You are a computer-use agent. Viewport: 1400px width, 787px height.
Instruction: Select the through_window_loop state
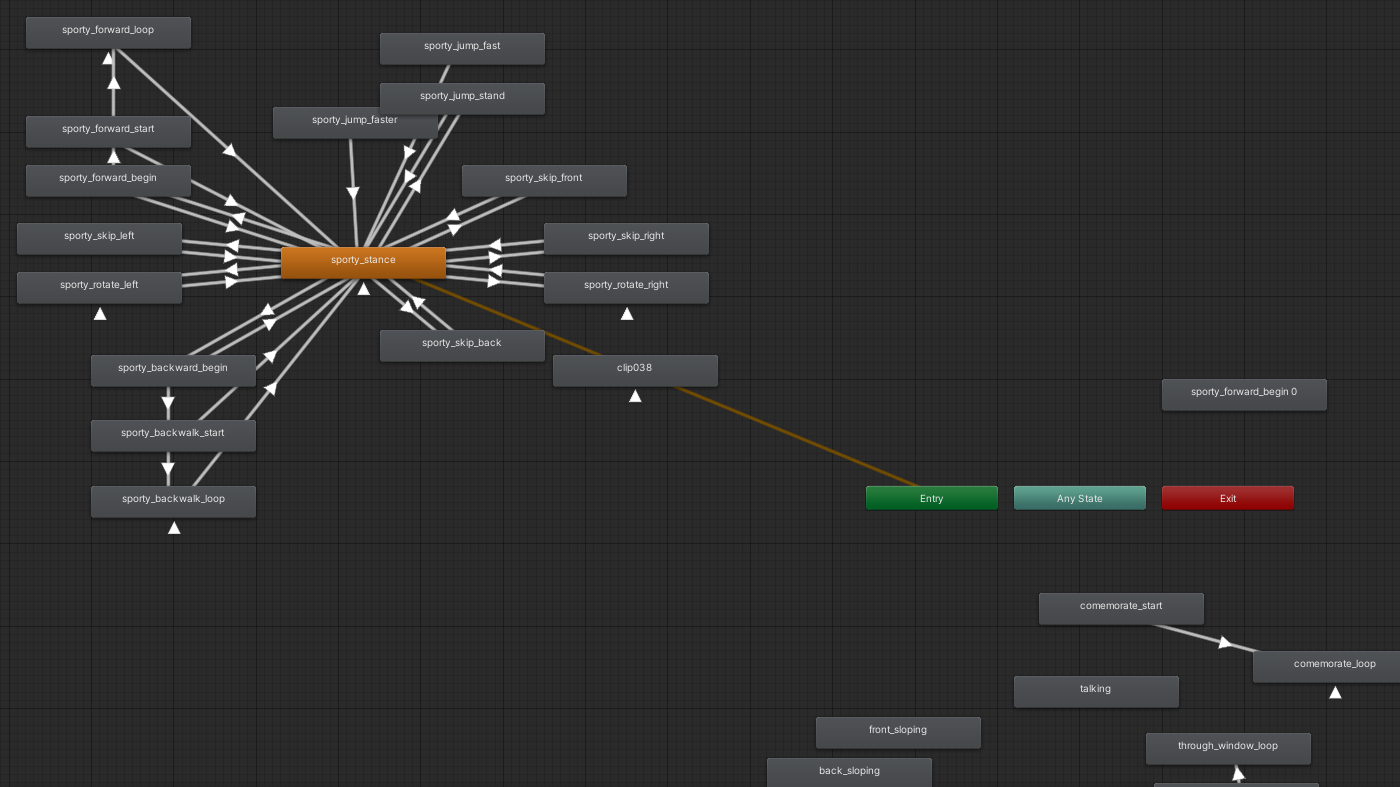[x=1228, y=748]
